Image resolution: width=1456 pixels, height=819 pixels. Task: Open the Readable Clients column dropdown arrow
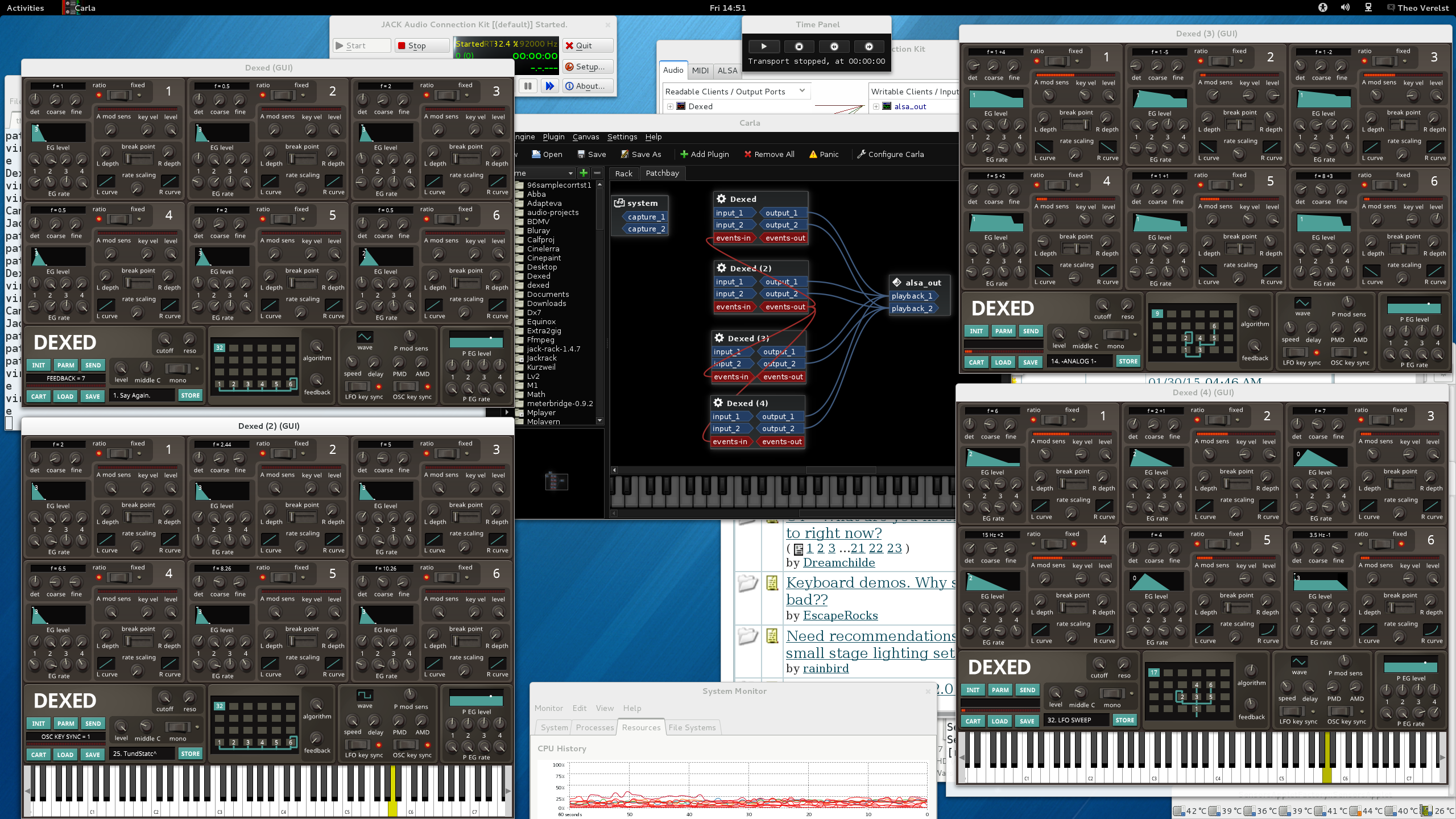(x=802, y=91)
